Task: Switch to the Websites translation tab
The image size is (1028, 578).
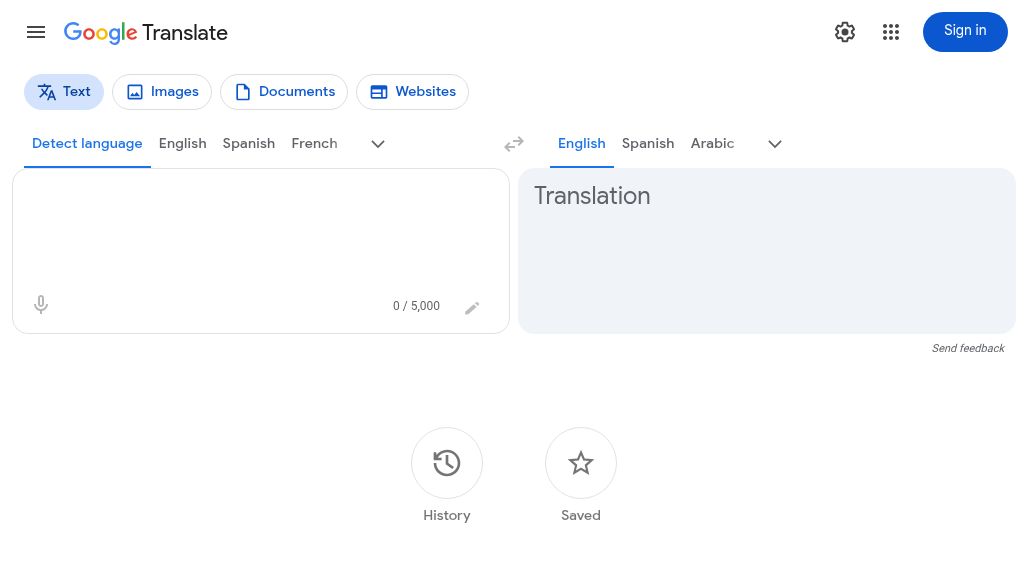Action: click(x=412, y=91)
